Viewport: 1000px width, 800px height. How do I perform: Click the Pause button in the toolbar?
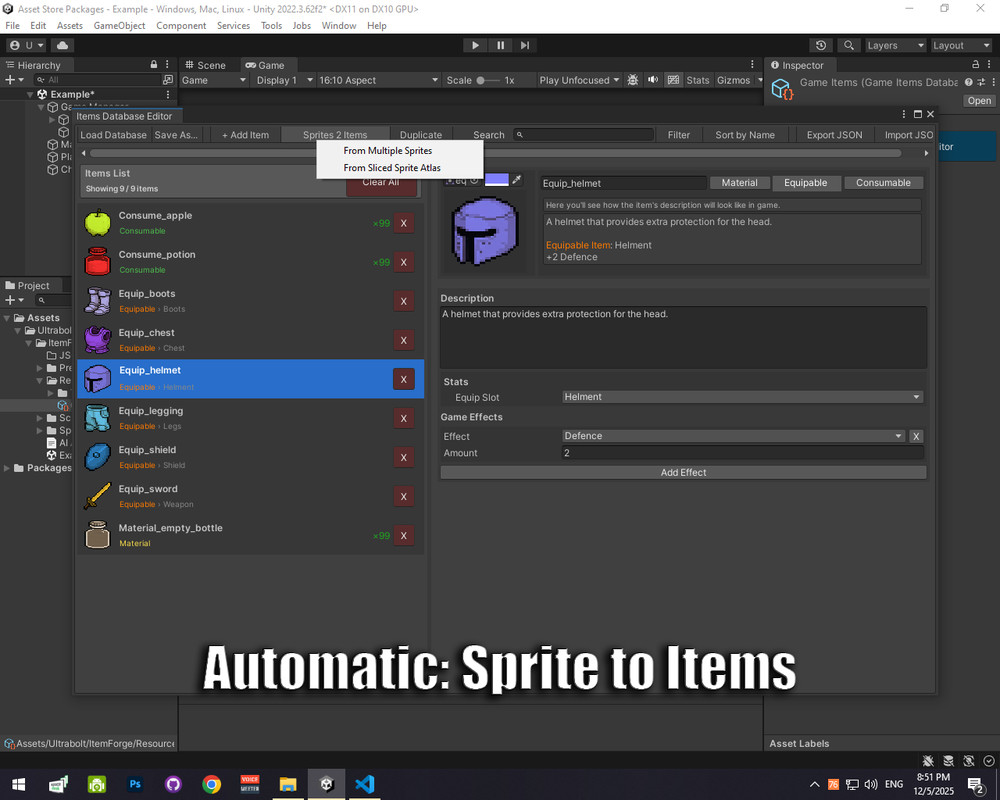tap(499, 44)
